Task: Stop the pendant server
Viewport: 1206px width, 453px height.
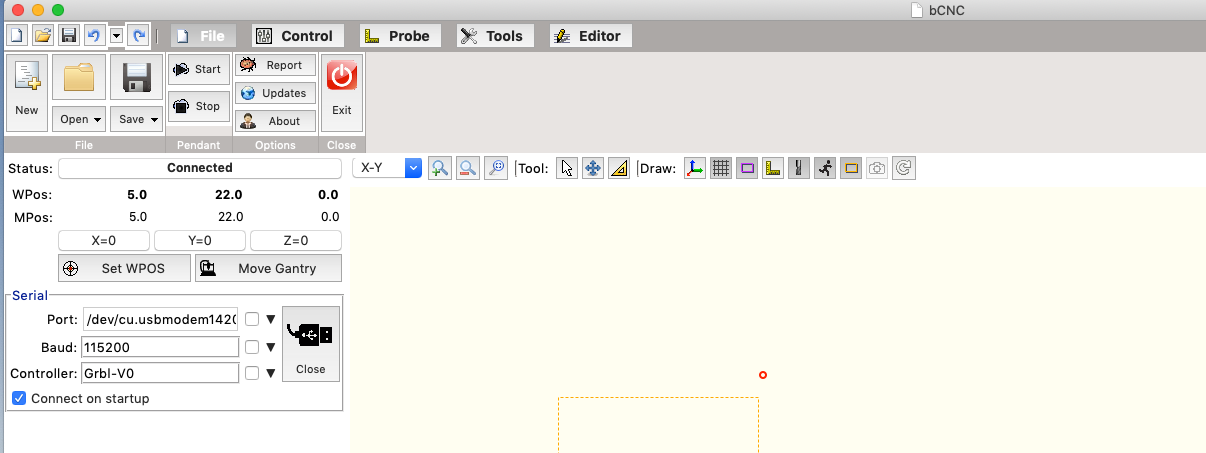Action: click(x=198, y=106)
